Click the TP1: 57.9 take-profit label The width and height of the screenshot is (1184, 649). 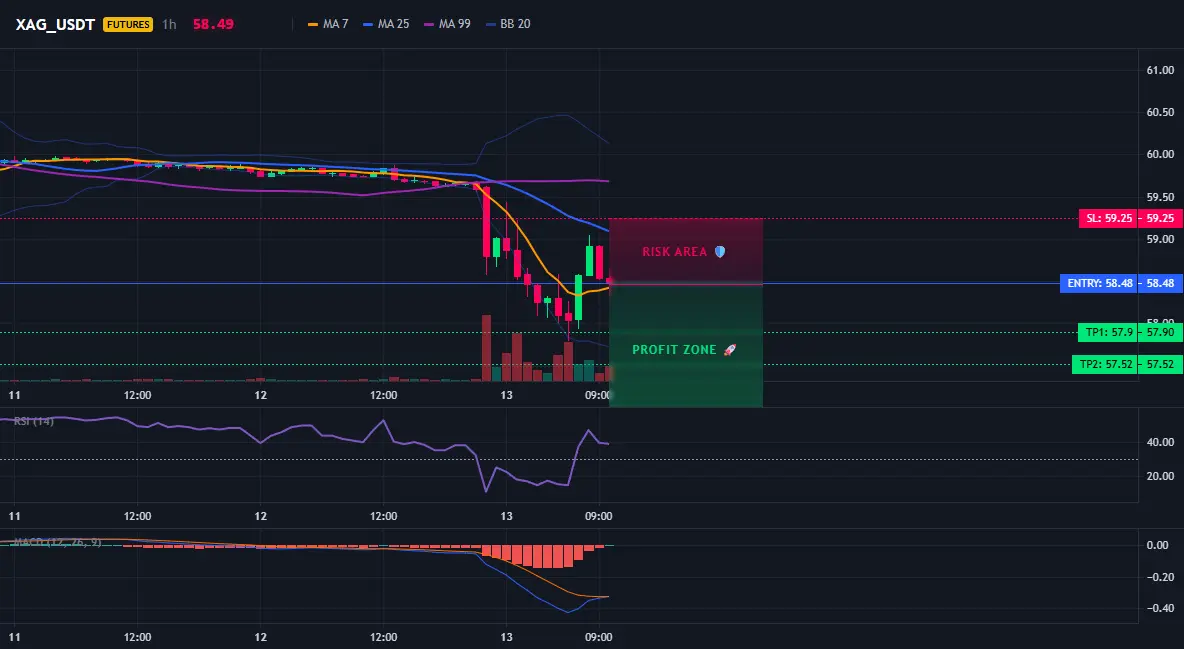1108,332
